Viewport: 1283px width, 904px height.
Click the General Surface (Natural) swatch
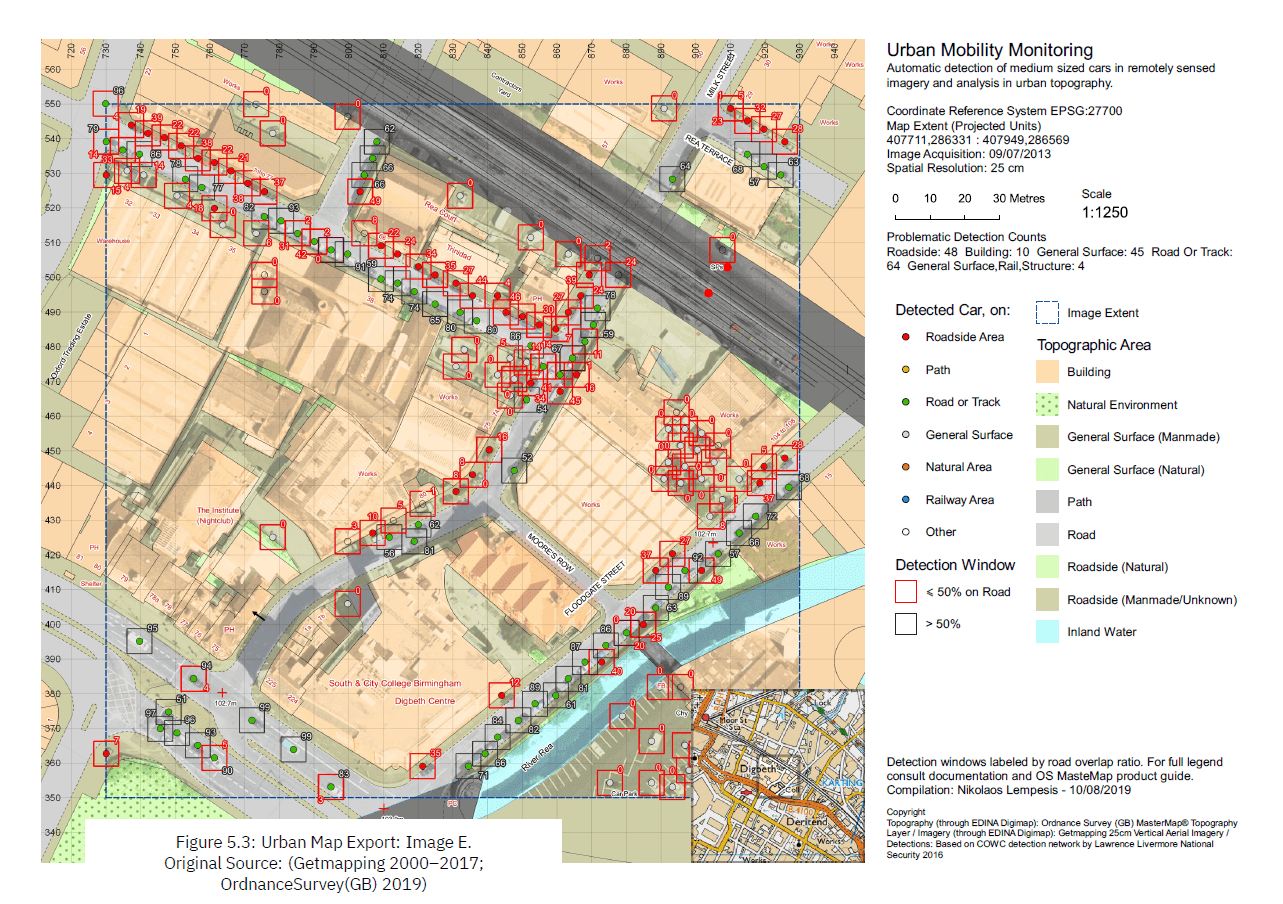point(1047,470)
